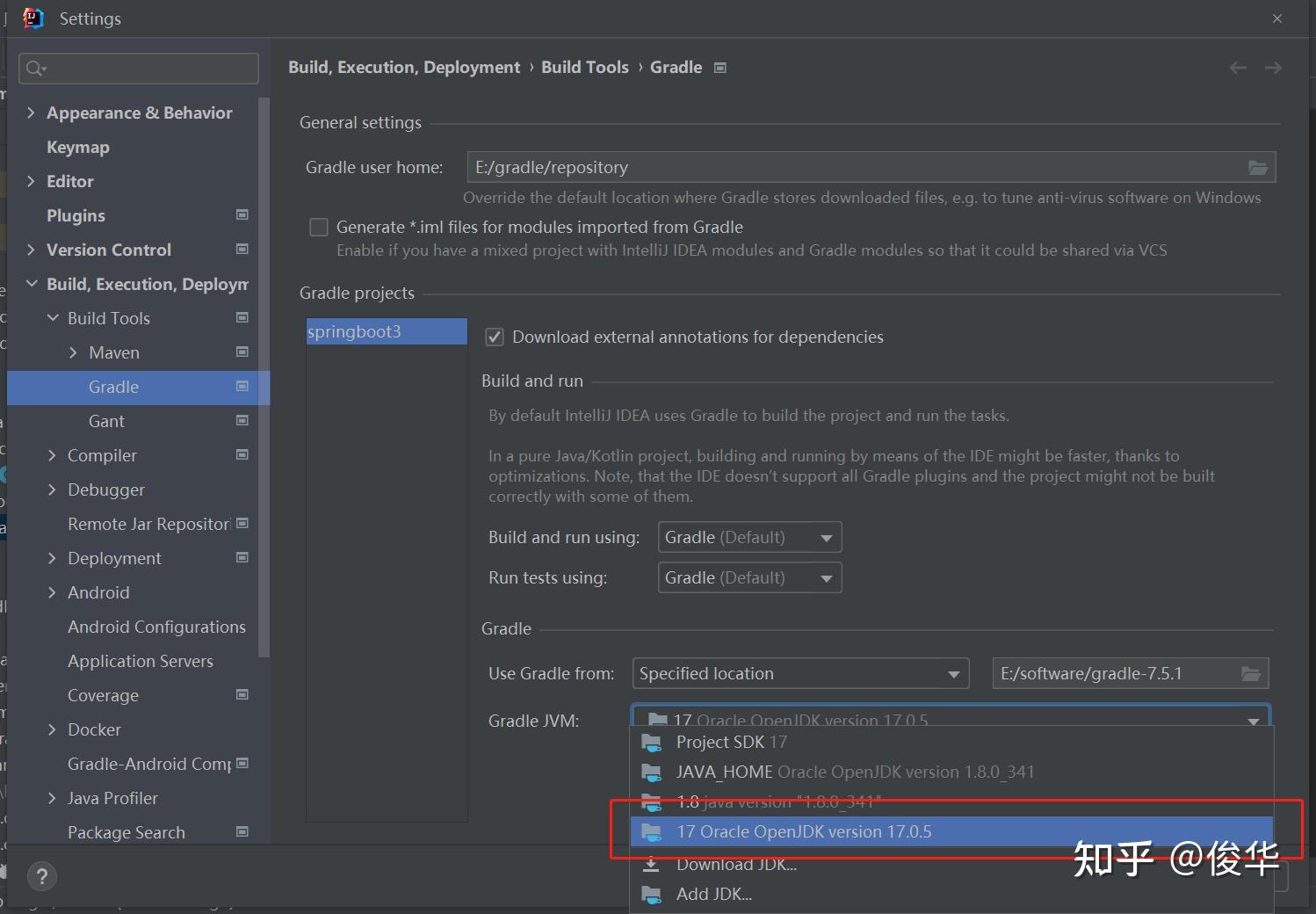Image resolution: width=1316 pixels, height=914 pixels.
Task: Click the Gradle location path field
Action: pyautogui.click(x=1131, y=674)
